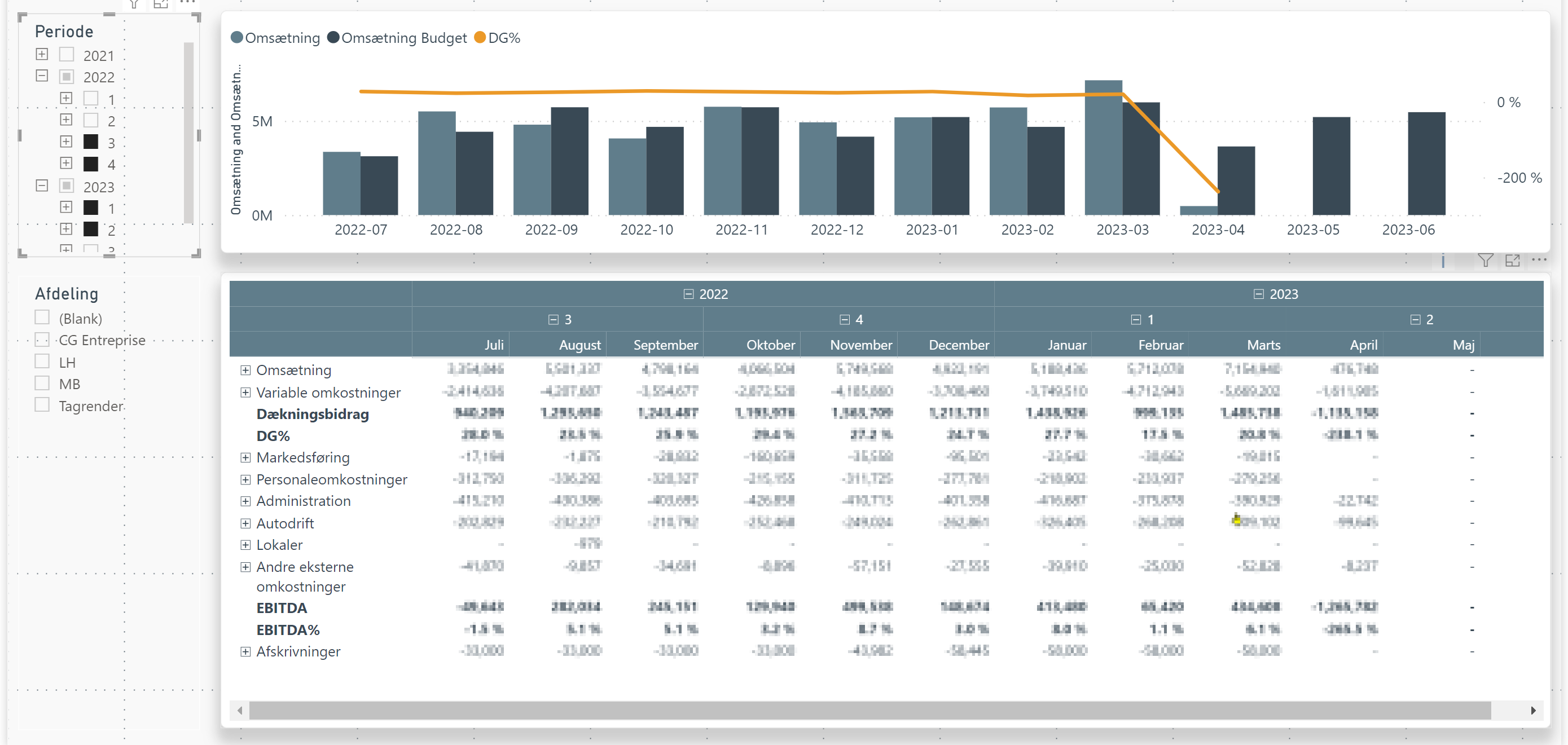The image size is (1568, 745).
Task: Select the CG Entreprise label in Afdeling
Action: [x=102, y=340]
